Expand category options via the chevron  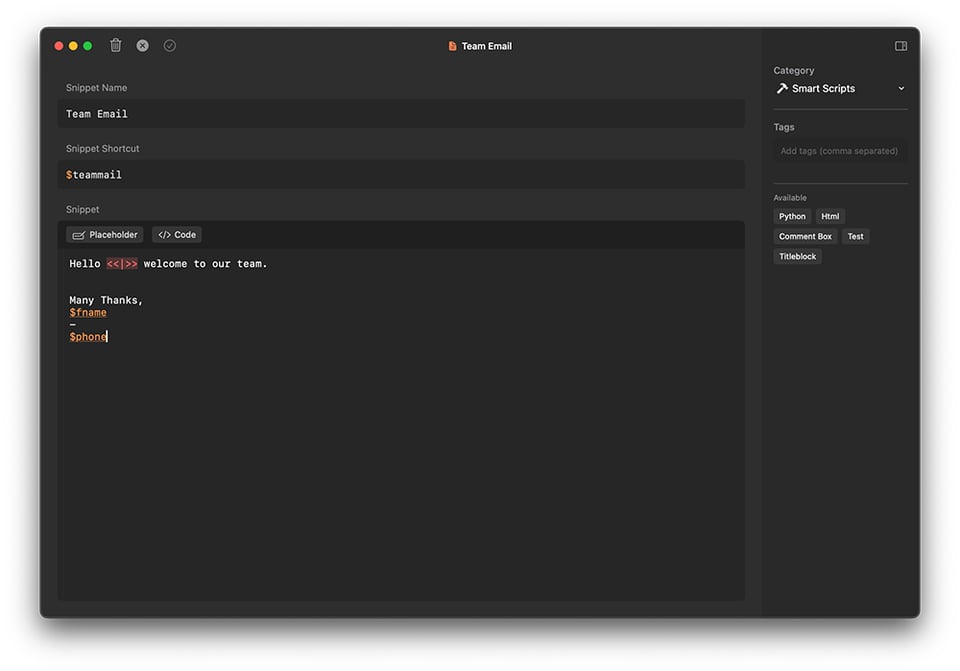pos(903,88)
